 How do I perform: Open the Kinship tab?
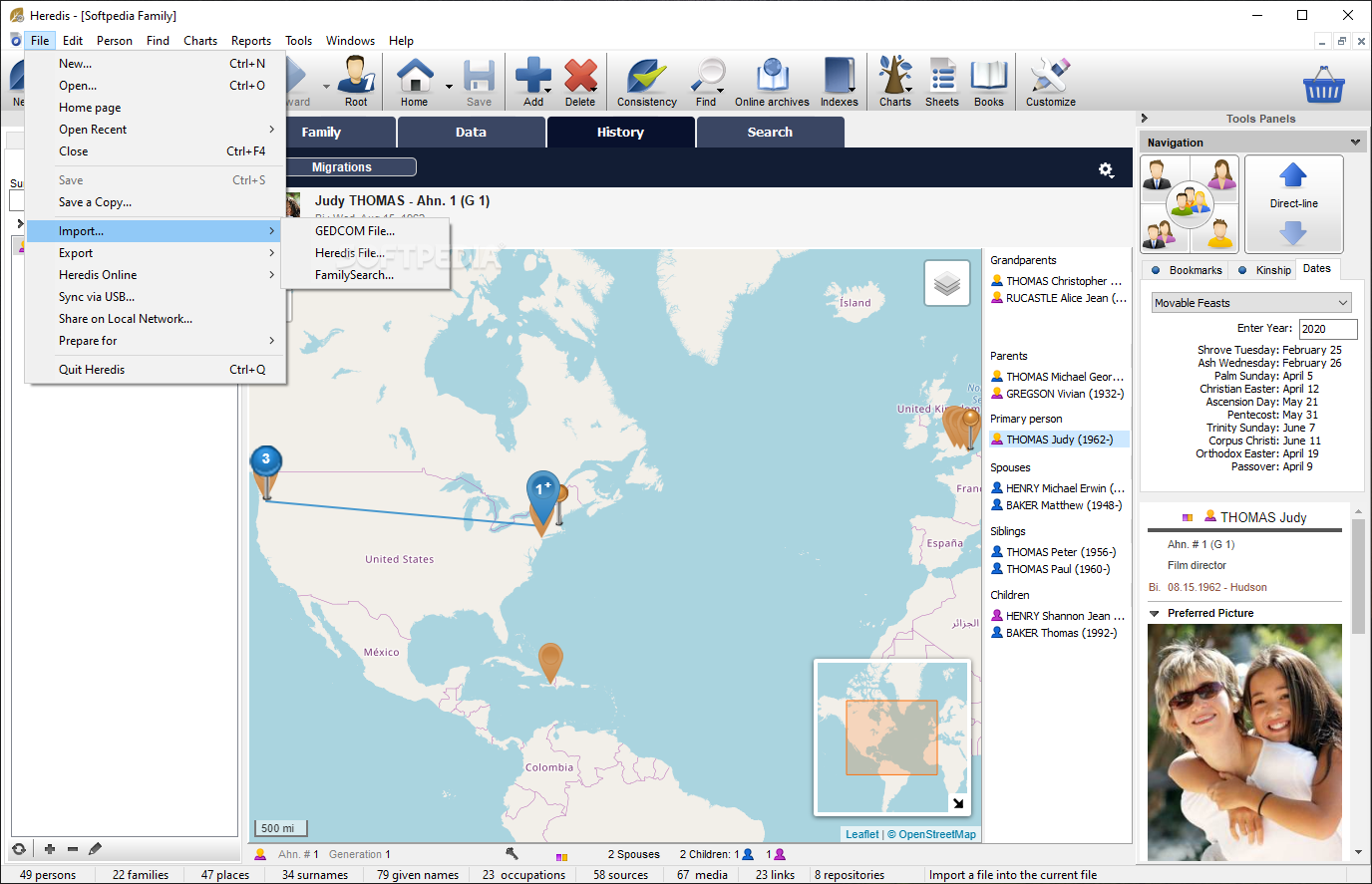click(1265, 270)
